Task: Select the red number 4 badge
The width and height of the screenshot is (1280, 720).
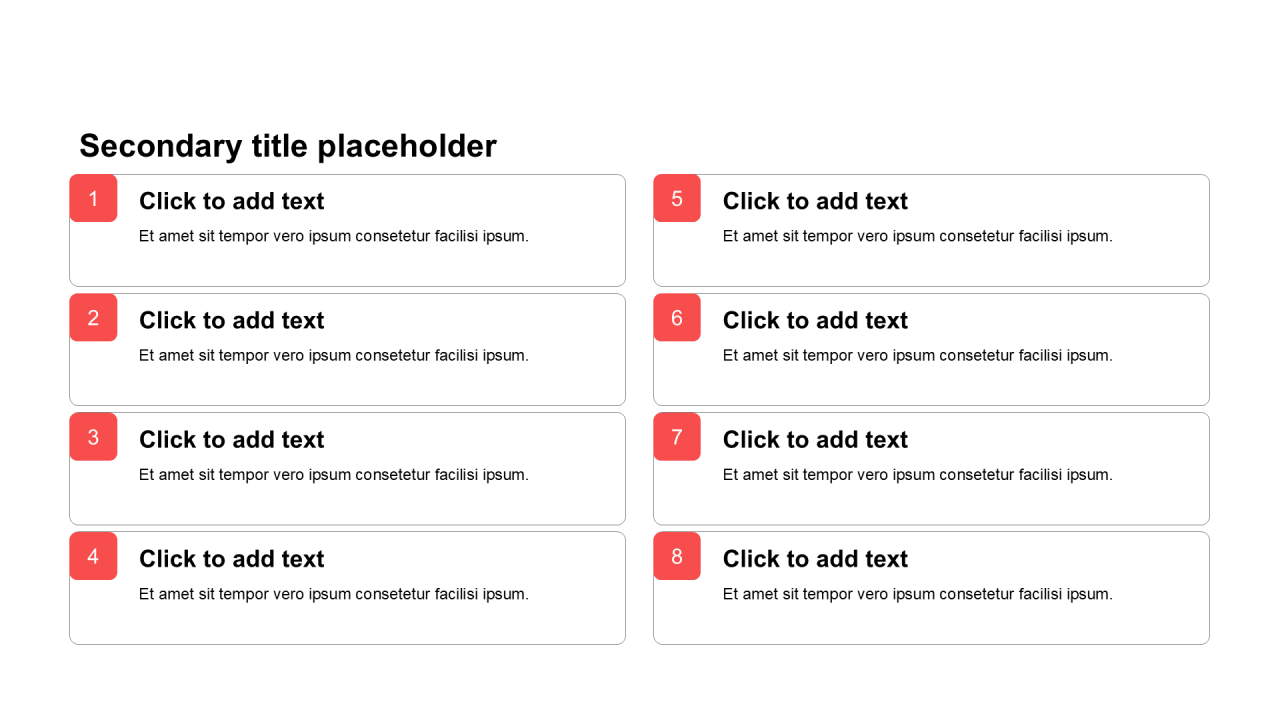Action: click(93, 556)
